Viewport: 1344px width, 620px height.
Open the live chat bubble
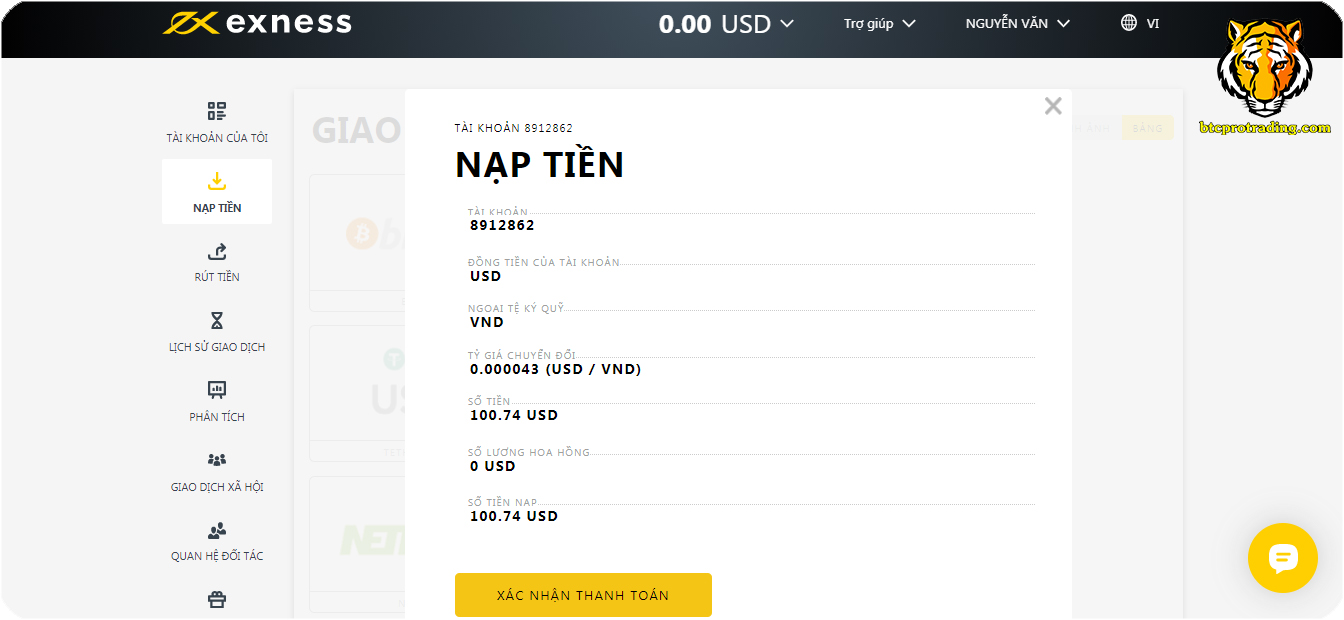coord(1283,558)
